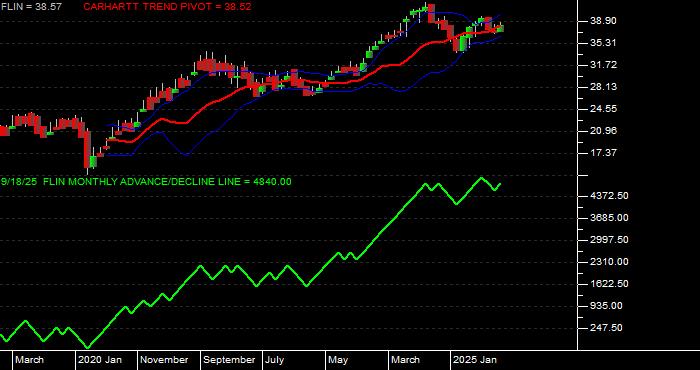
Task: Click the November time axis label
Action: point(165,360)
